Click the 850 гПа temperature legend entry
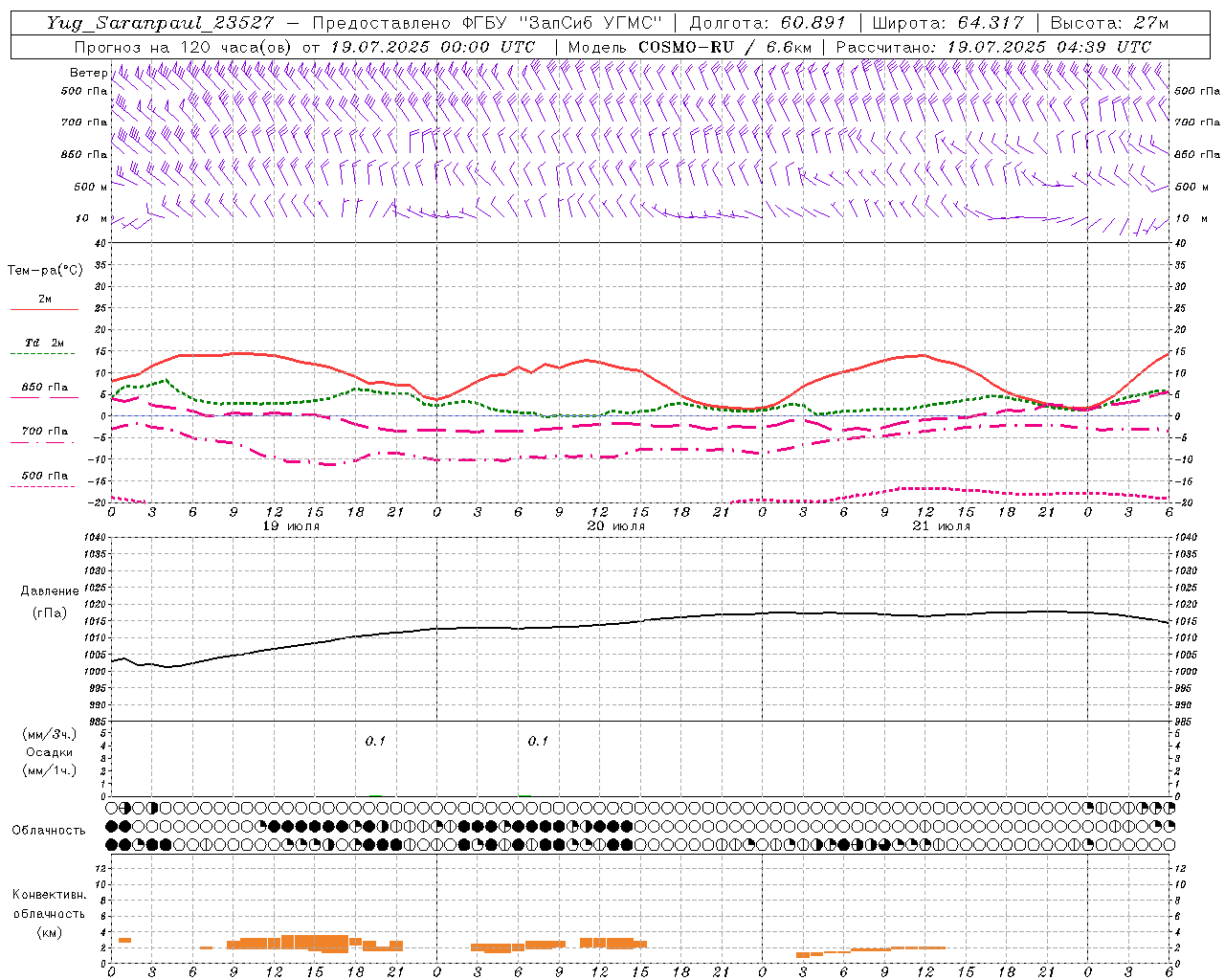The width and height of the screenshot is (1225, 980). click(44, 388)
